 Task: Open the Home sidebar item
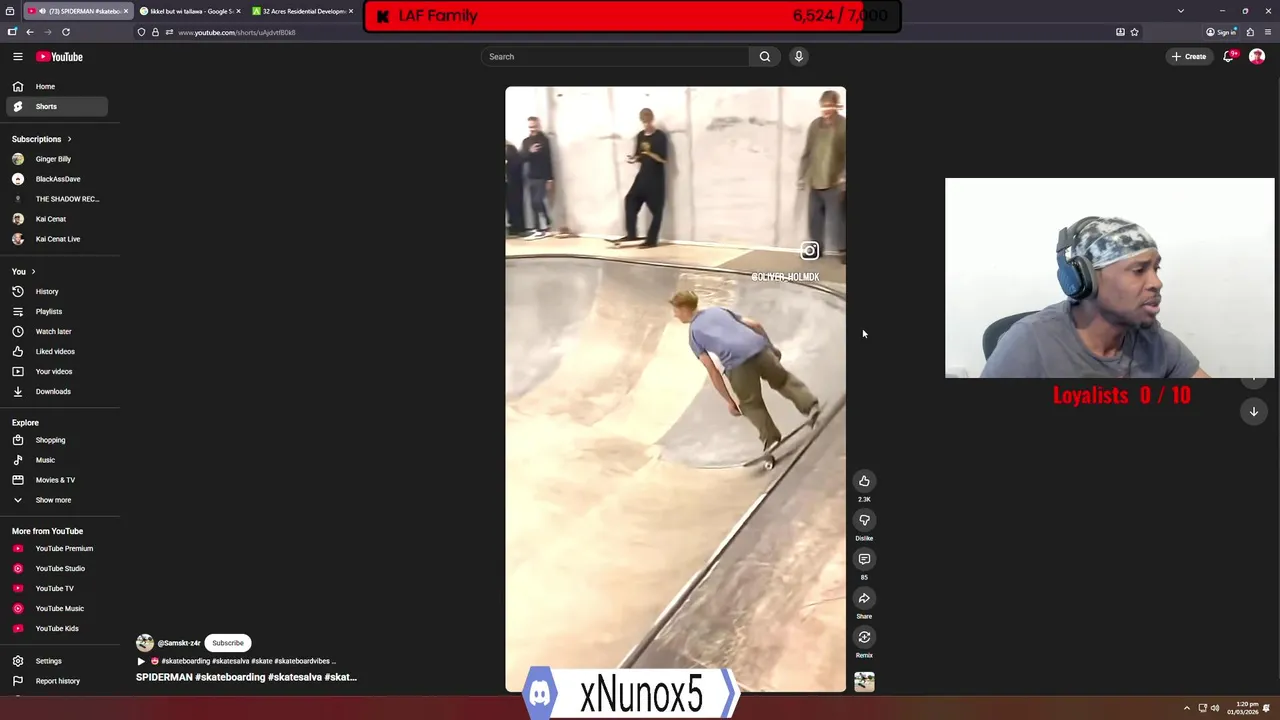[x=57, y=87]
